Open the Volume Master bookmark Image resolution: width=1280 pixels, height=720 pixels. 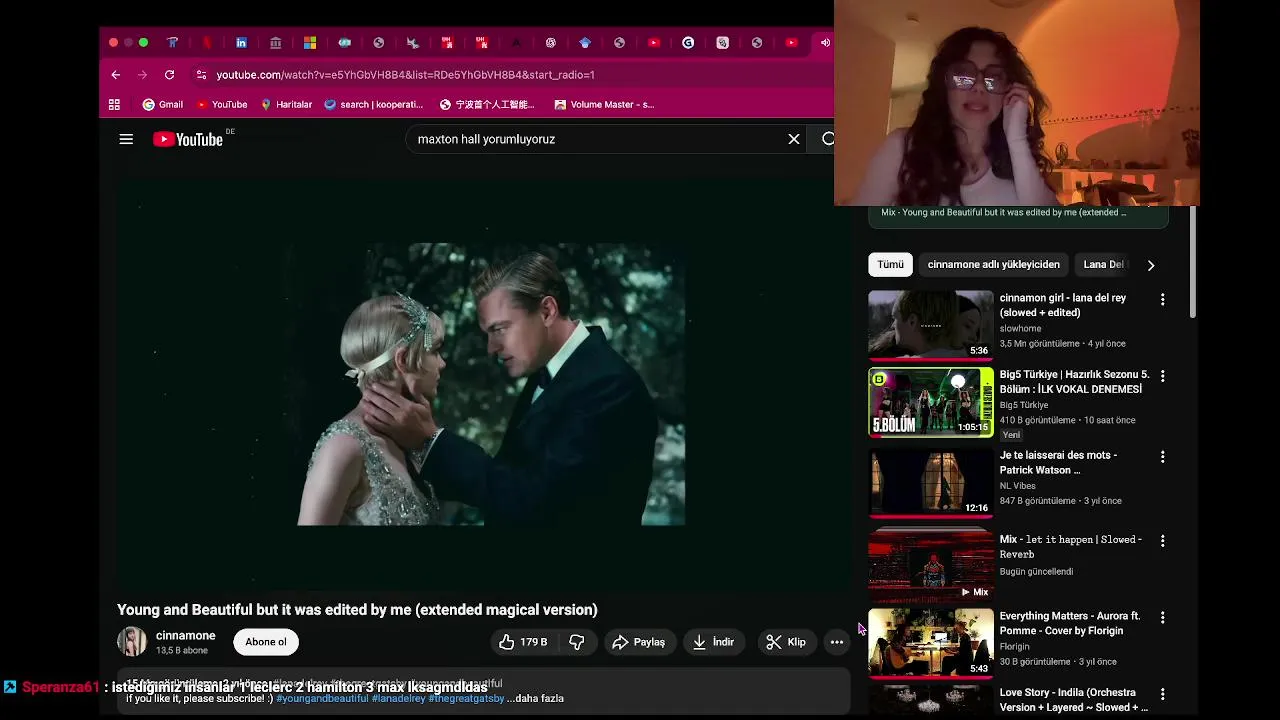(604, 104)
